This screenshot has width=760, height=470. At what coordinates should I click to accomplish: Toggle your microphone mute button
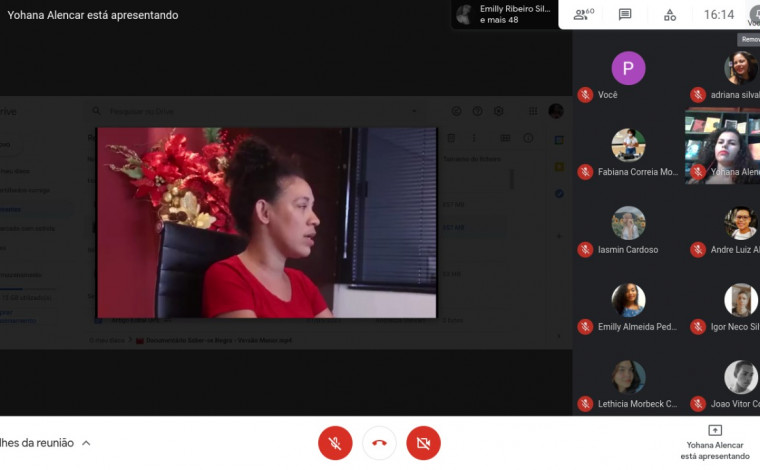coord(335,443)
